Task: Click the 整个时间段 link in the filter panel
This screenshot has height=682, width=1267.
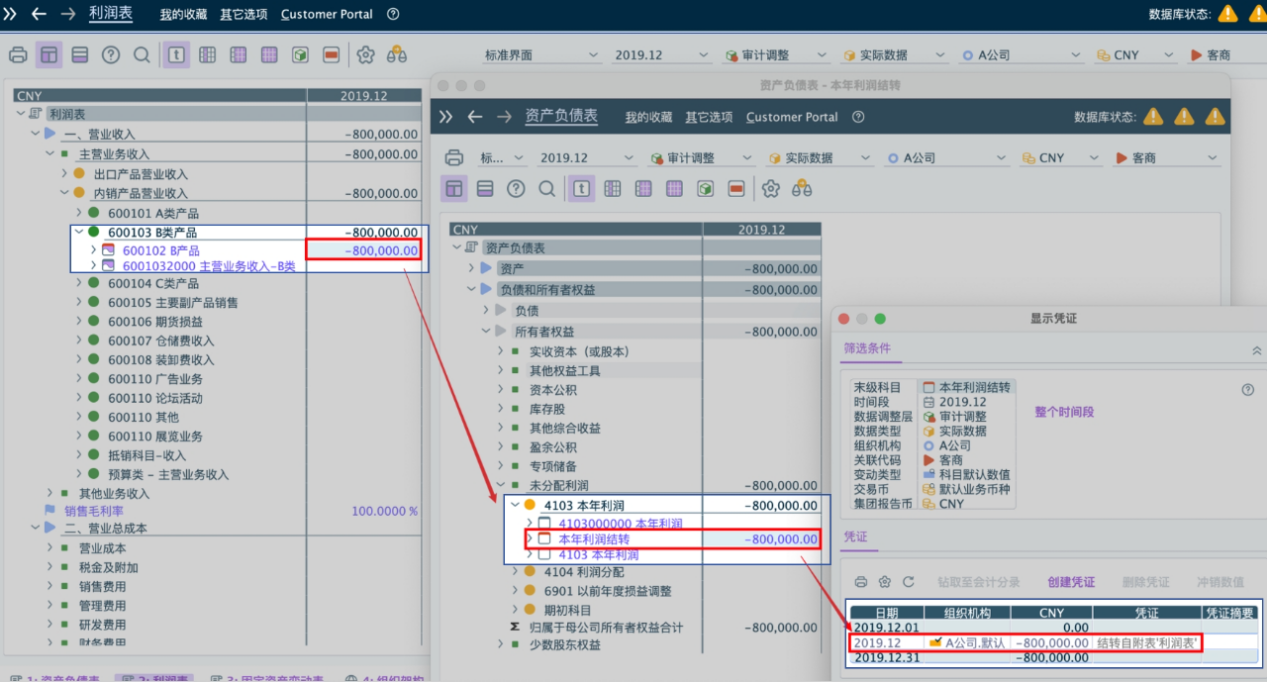Action: (1064, 412)
